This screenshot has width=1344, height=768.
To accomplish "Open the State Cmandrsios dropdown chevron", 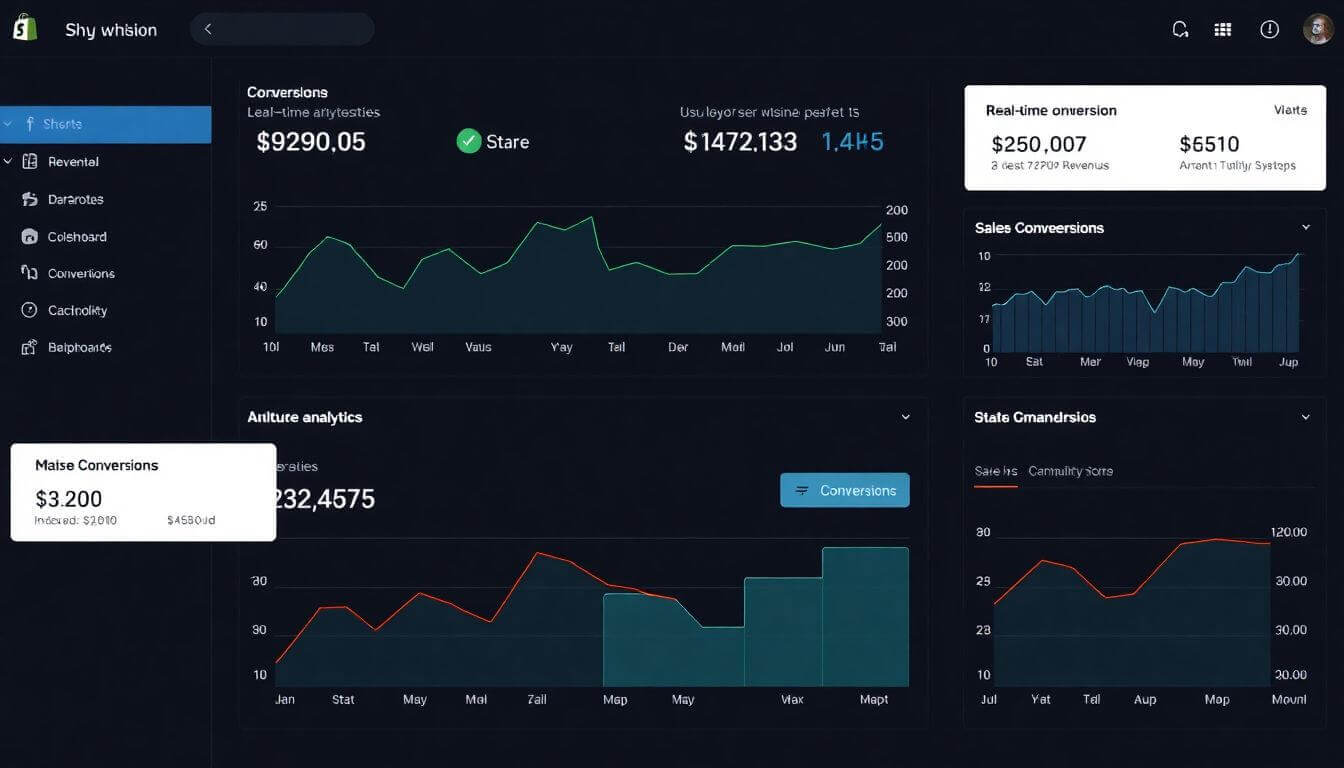I will (1305, 417).
